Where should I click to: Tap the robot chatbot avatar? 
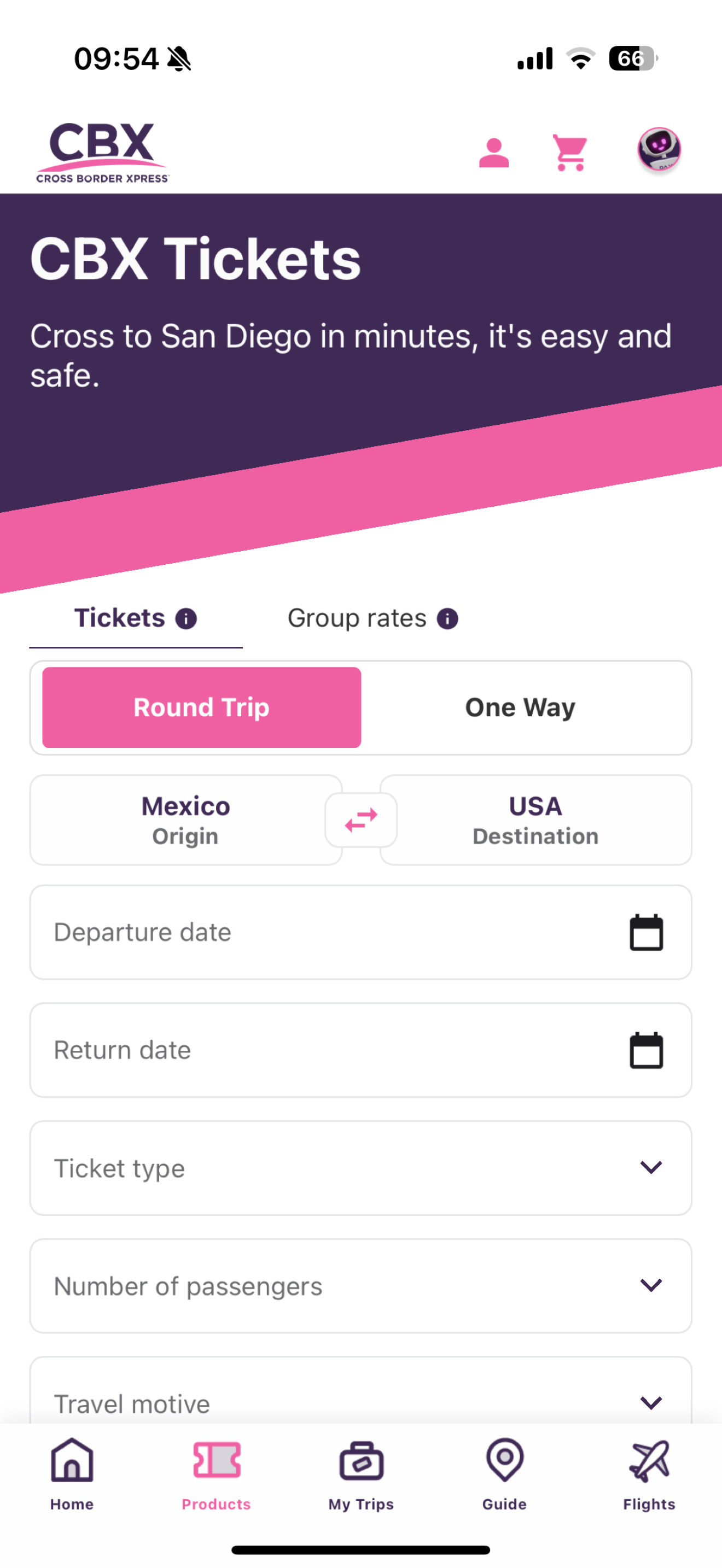point(659,150)
